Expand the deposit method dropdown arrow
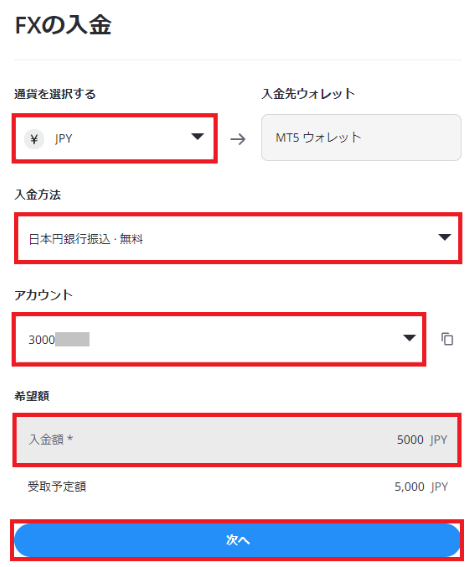 tap(445, 237)
